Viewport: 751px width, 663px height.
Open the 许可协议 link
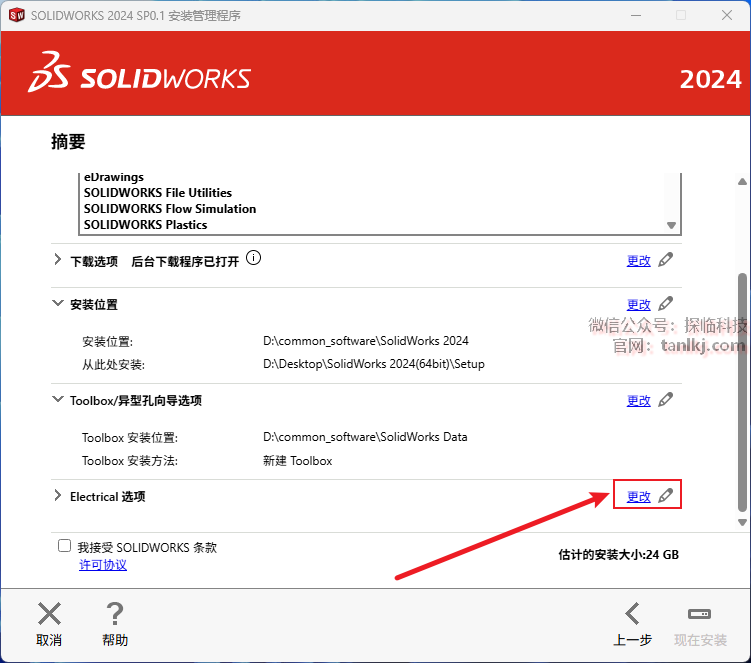[x=103, y=565]
